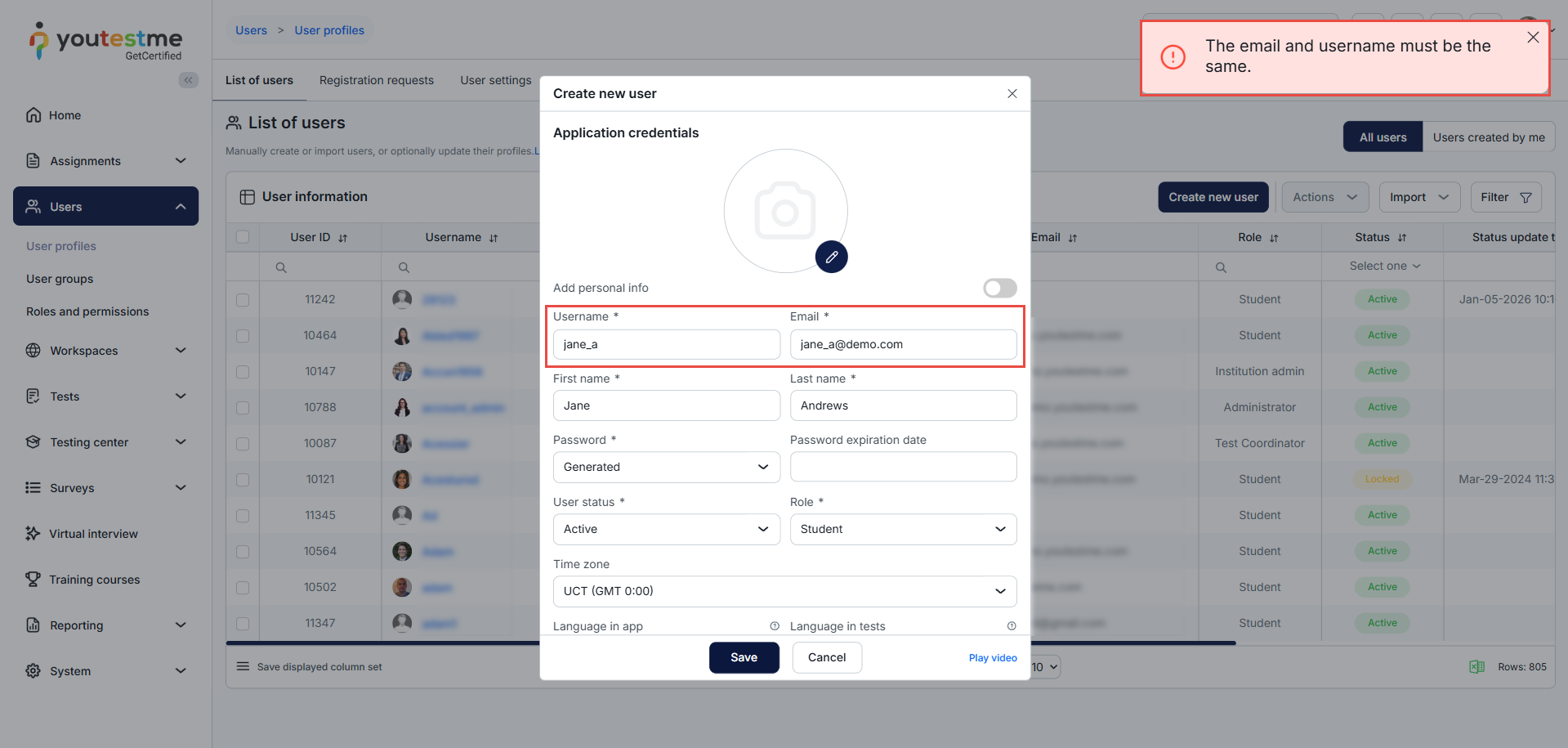Click the Save button in the dialog
Screen dimensions: 1568x748
click(744, 657)
